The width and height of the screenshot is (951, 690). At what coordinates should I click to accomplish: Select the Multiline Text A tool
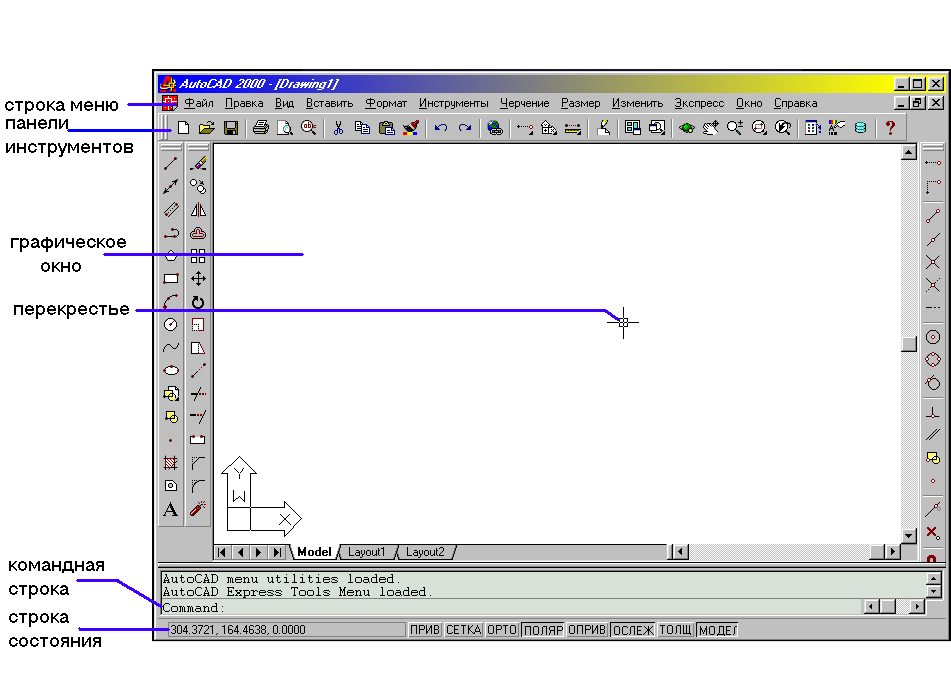pos(171,509)
